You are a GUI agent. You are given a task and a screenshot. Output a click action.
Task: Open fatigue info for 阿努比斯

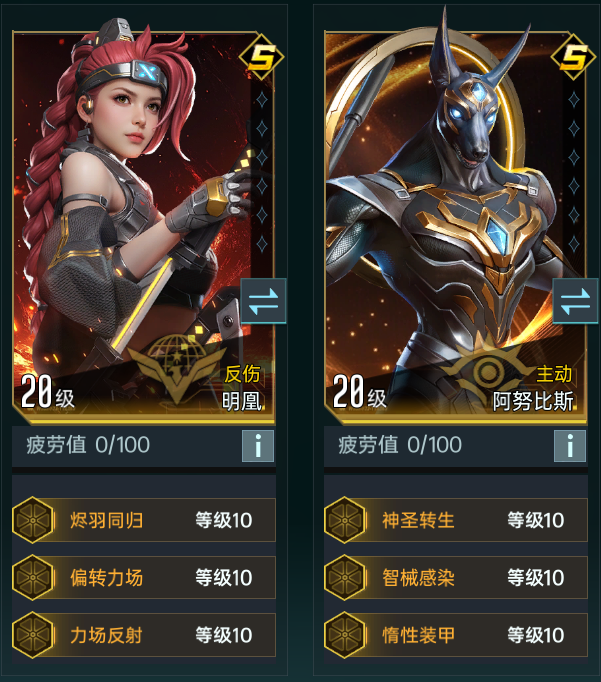(570, 446)
